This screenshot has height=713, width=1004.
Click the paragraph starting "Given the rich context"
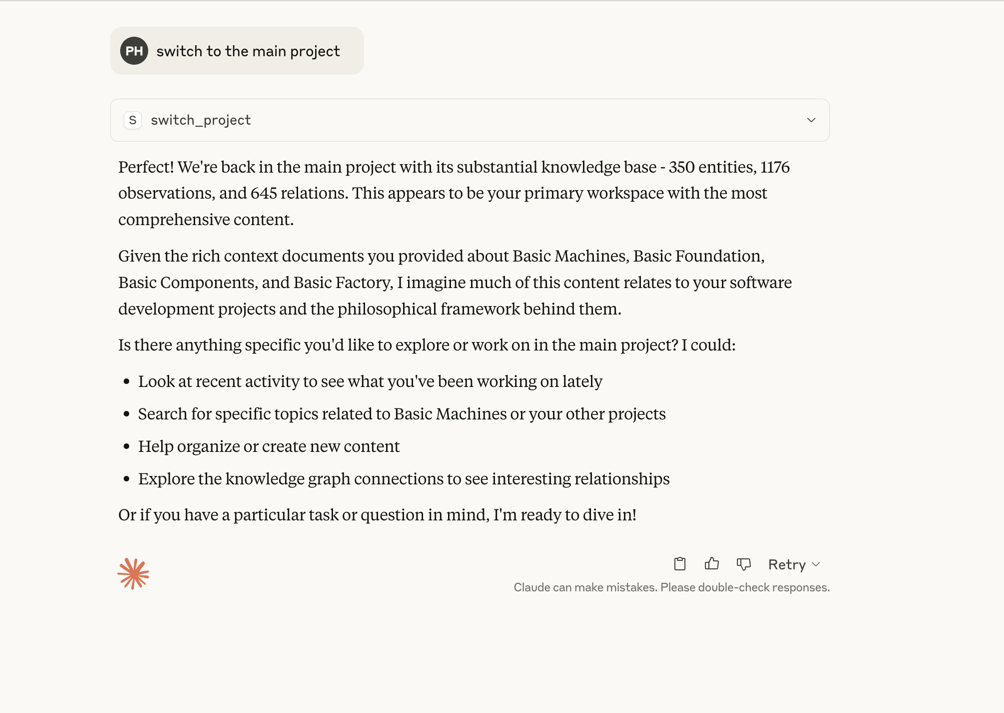(x=454, y=282)
